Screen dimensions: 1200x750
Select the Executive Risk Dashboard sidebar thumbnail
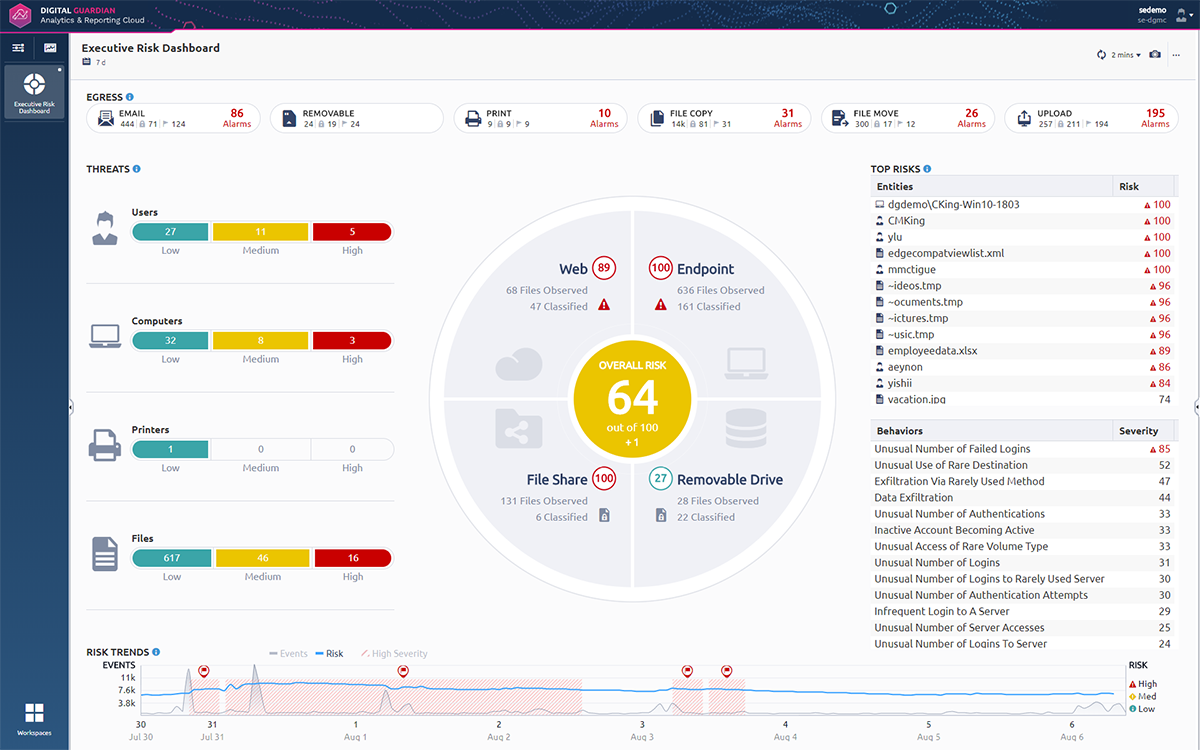(x=34, y=91)
